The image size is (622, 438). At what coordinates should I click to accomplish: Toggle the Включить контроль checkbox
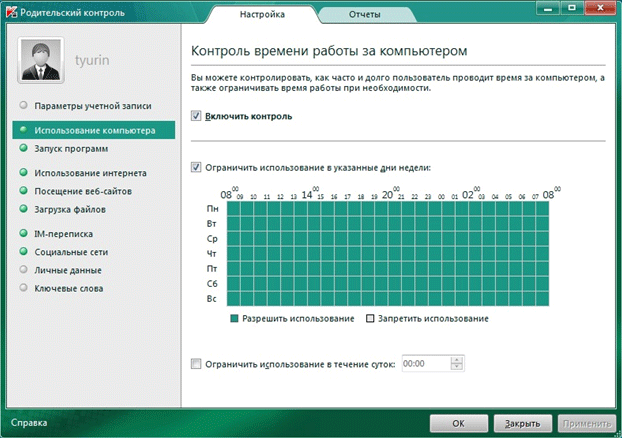pyautogui.click(x=196, y=116)
